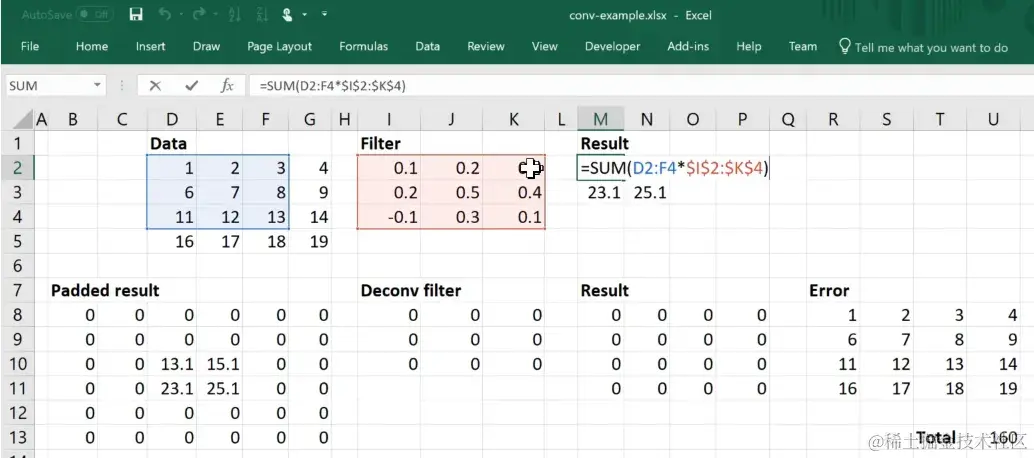Click the padded result cell containing 13.1

click(171, 364)
